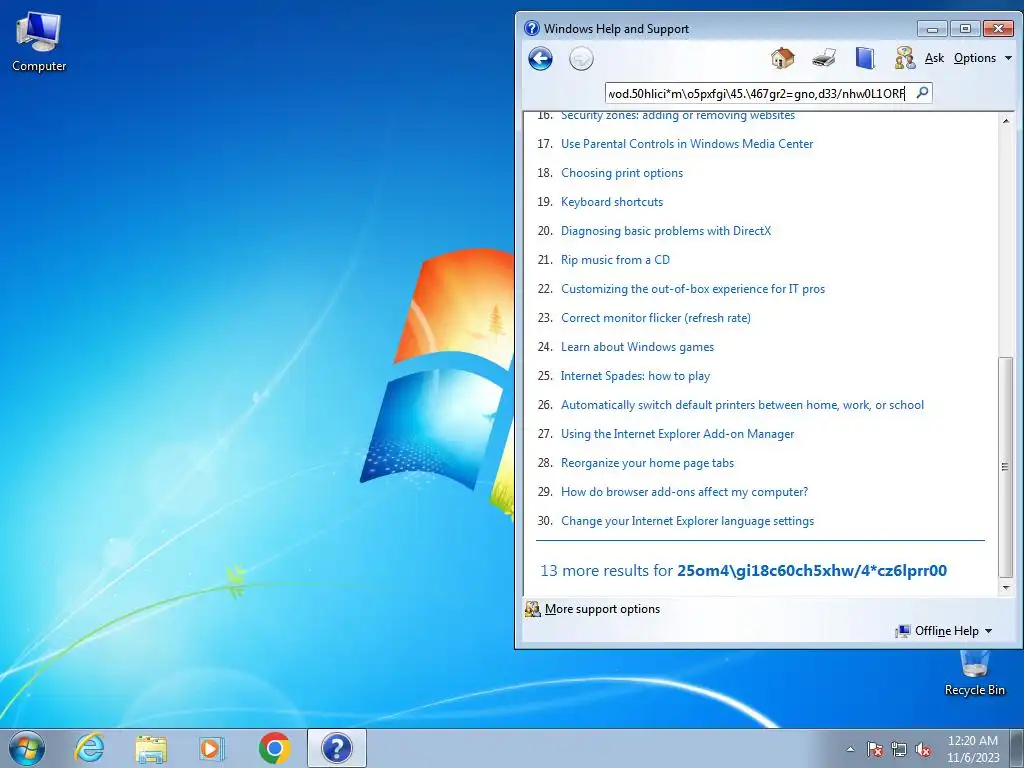The width and height of the screenshot is (1024, 768).
Task: Browse Help contents book icon
Action: (865, 58)
